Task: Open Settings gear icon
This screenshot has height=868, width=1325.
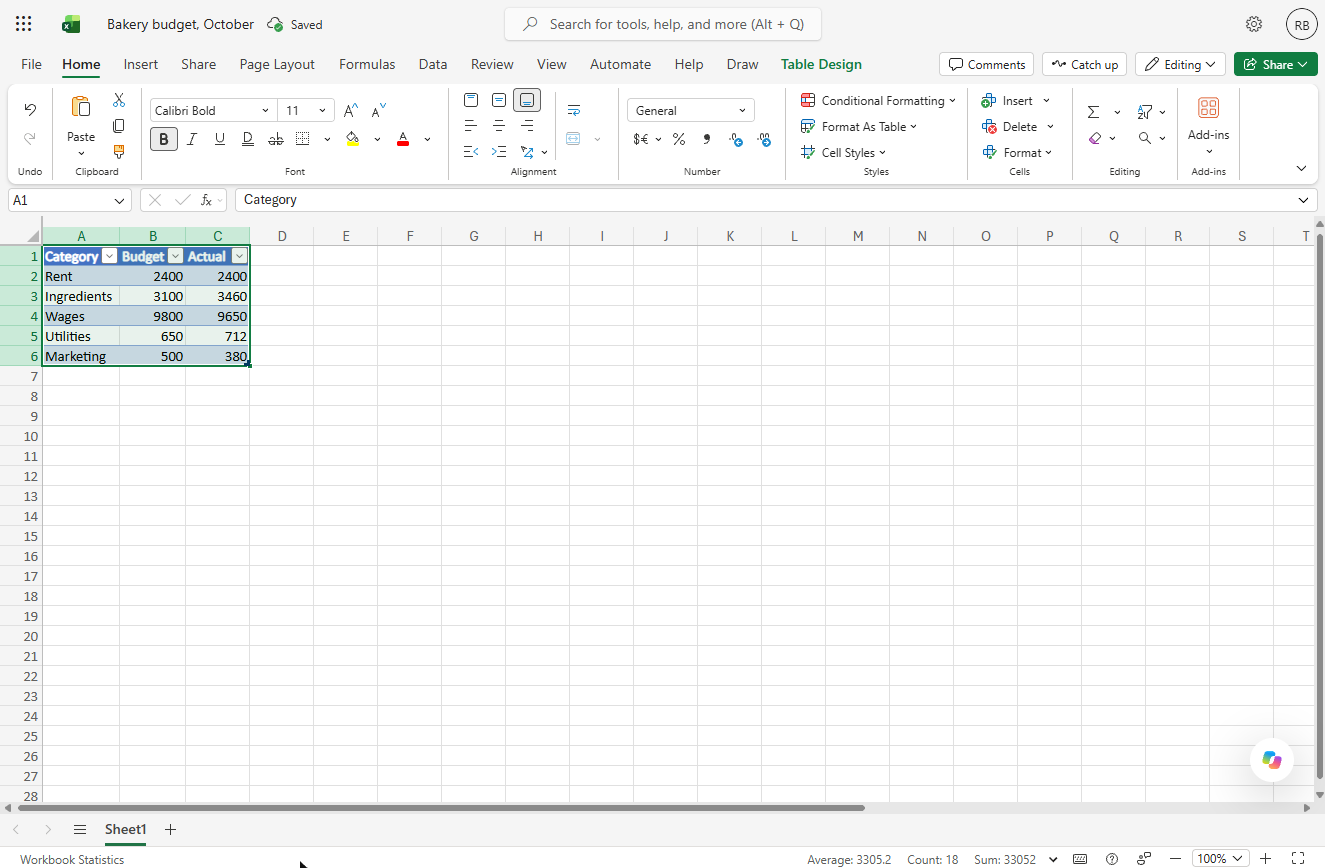Action: [1254, 24]
